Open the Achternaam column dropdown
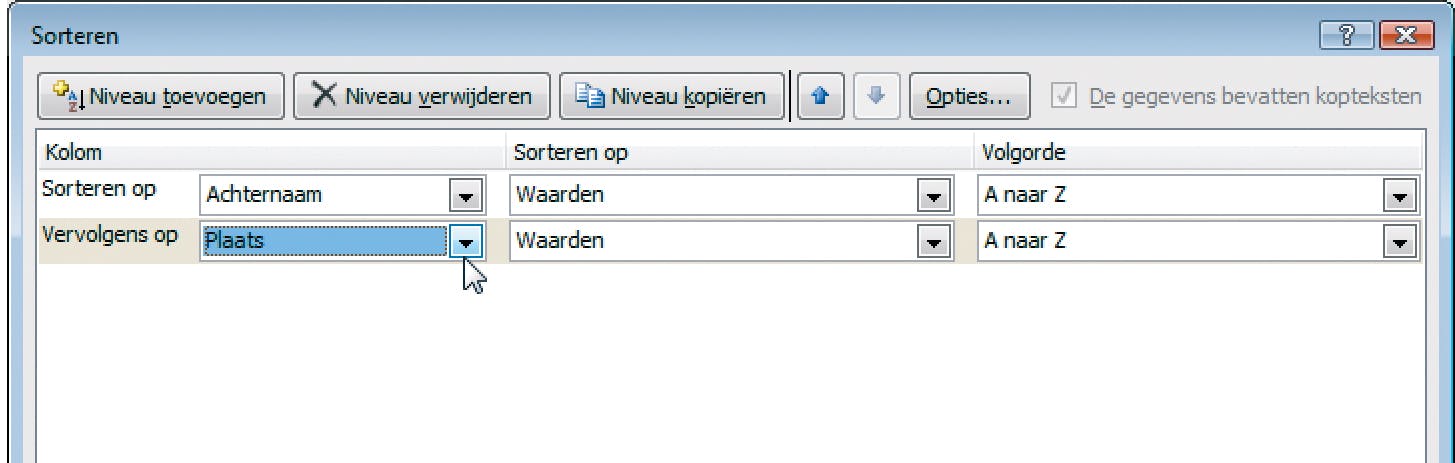 click(x=465, y=195)
